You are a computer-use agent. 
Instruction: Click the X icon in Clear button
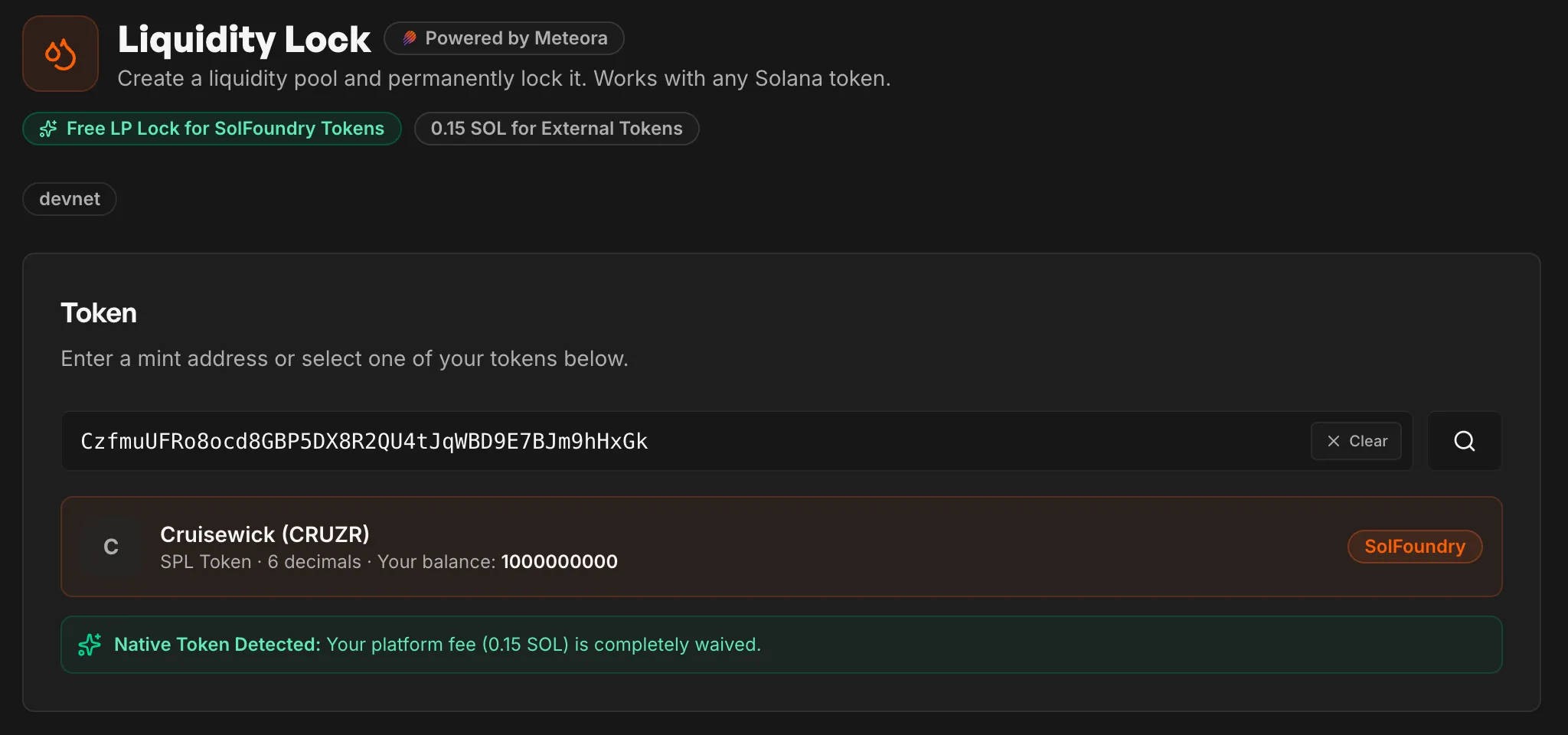tap(1333, 441)
